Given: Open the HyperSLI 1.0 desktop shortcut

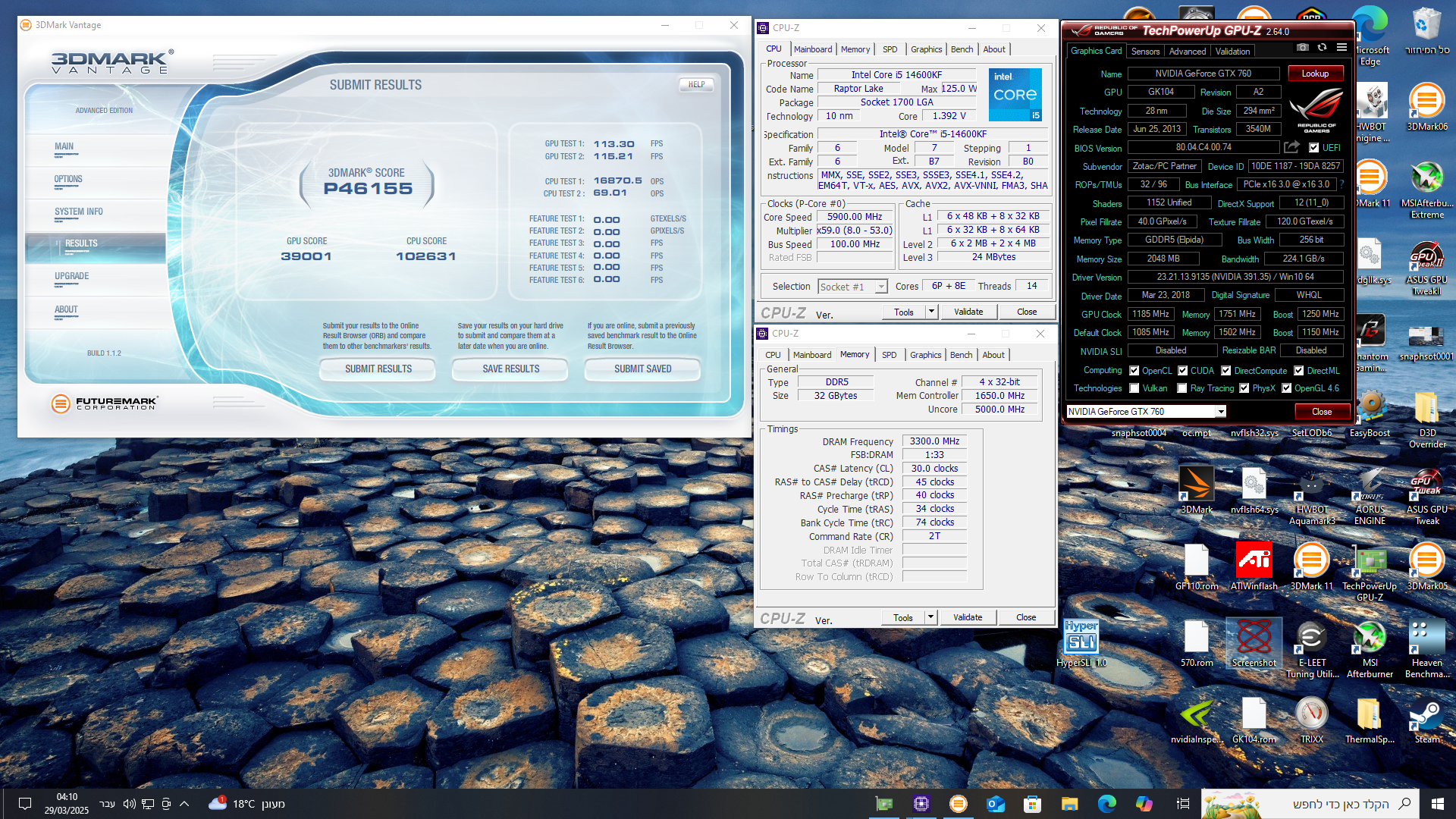Looking at the screenshot, I should click(1081, 643).
